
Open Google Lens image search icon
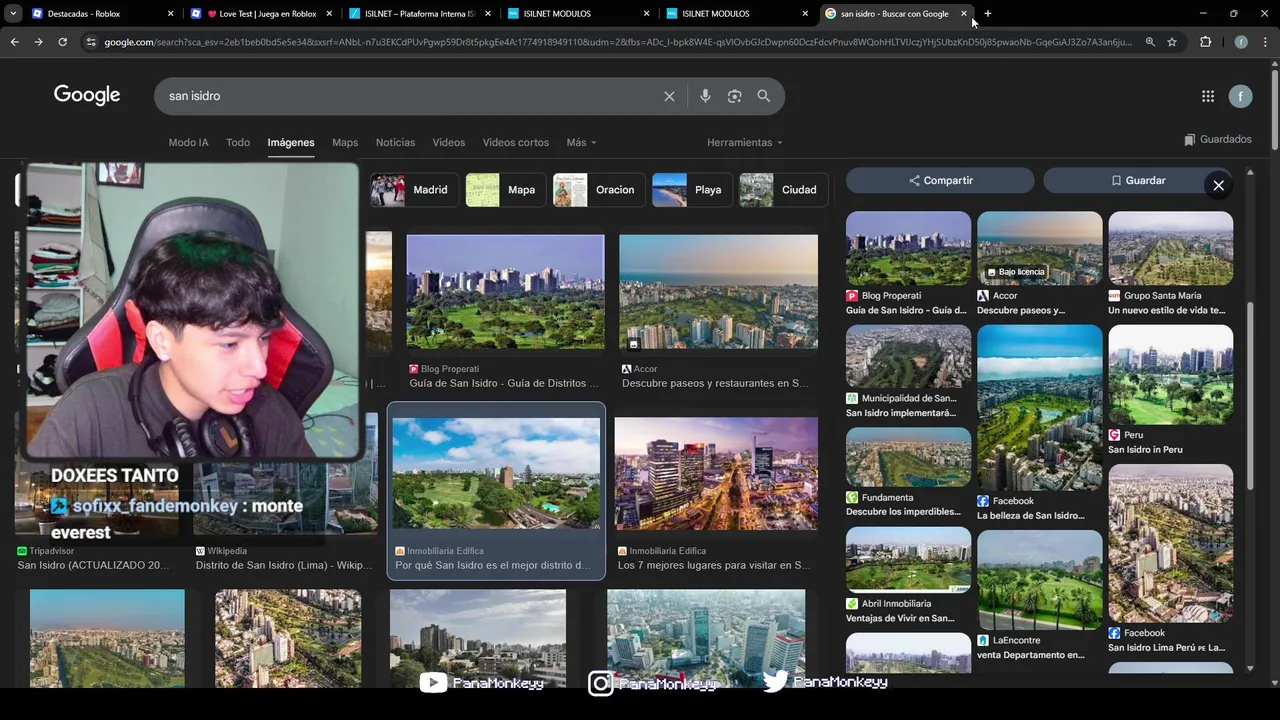coord(735,96)
